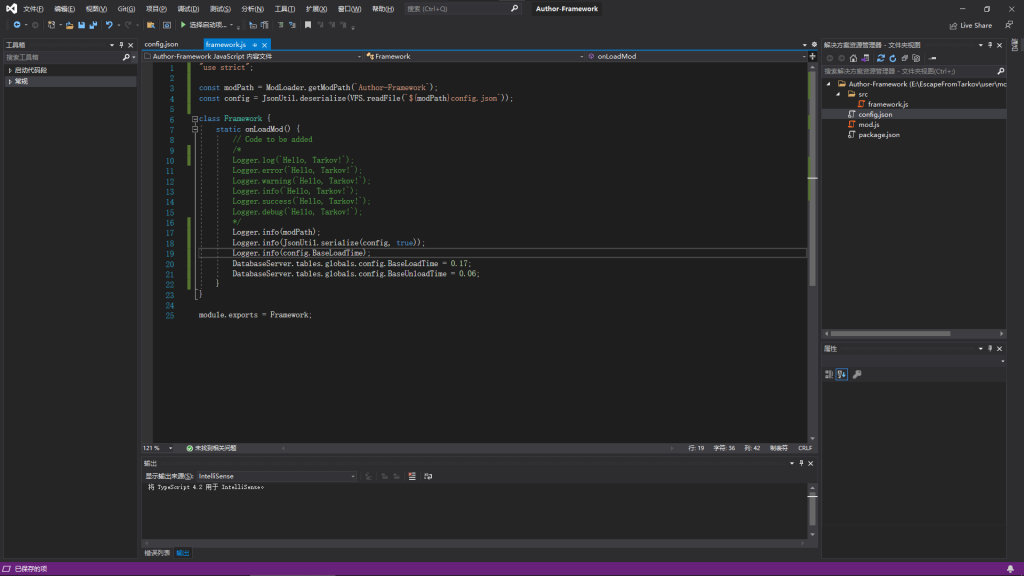Click the Save All toolbar icon
This screenshot has height=576, width=1024.
click(x=93, y=25)
